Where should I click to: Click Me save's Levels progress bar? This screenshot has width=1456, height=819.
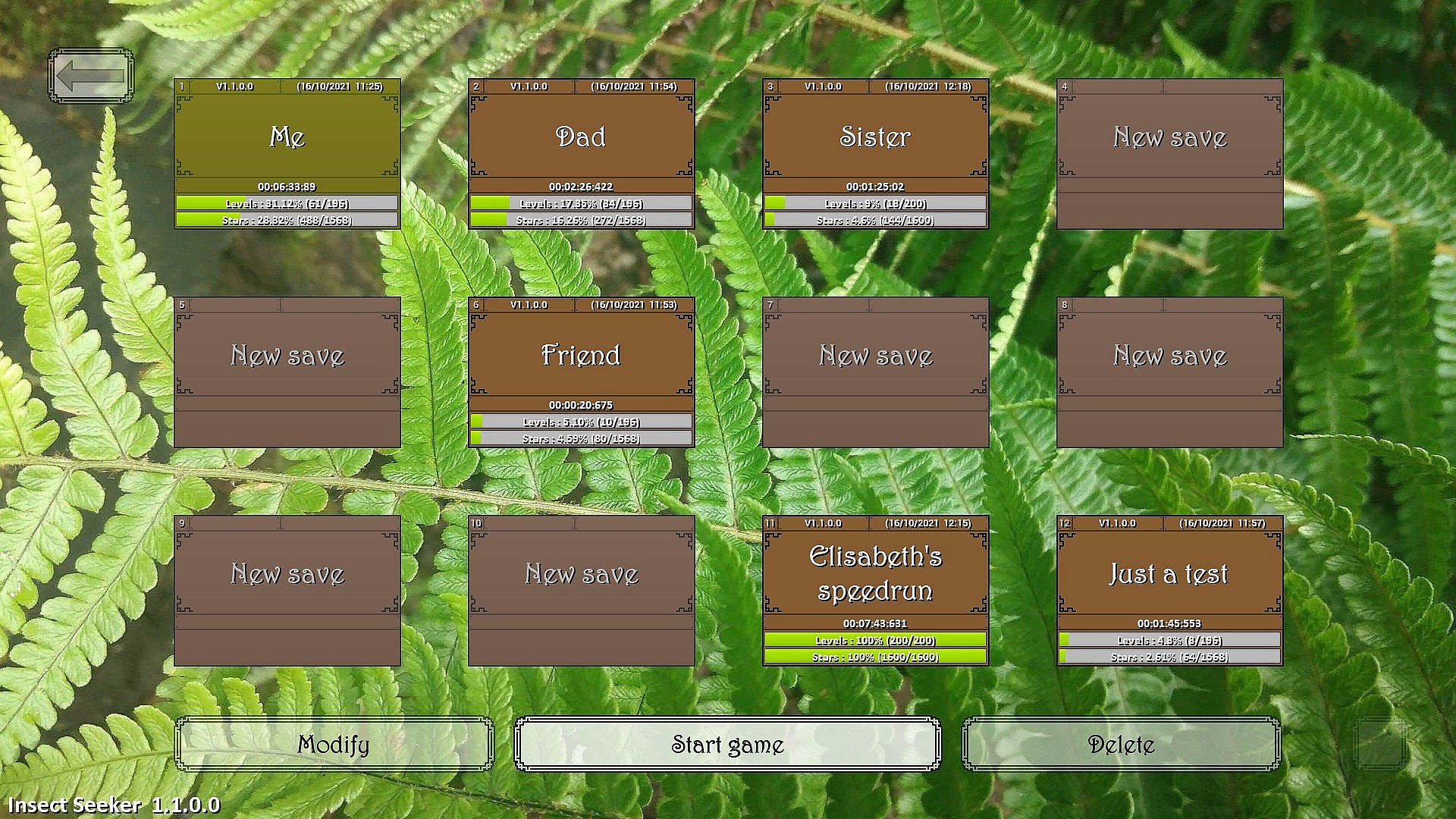click(287, 203)
